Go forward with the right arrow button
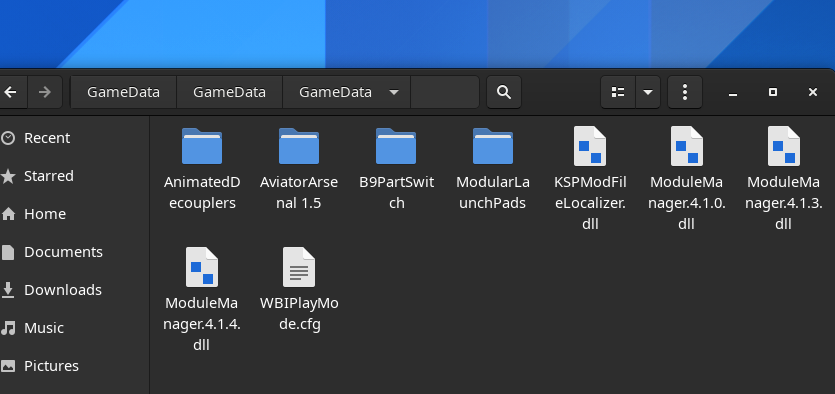 pyautogui.click(x=45, y=92)
